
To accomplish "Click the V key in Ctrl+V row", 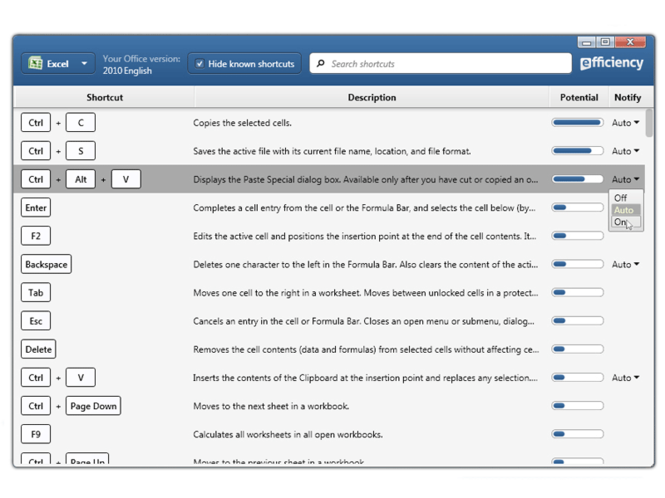I will point(81,378).
